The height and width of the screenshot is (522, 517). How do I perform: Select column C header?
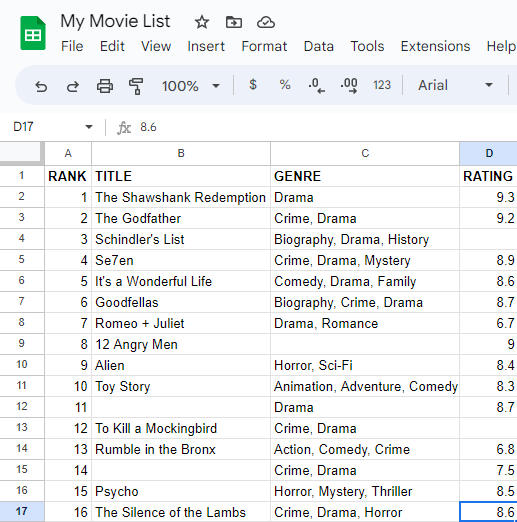point(365,153)
